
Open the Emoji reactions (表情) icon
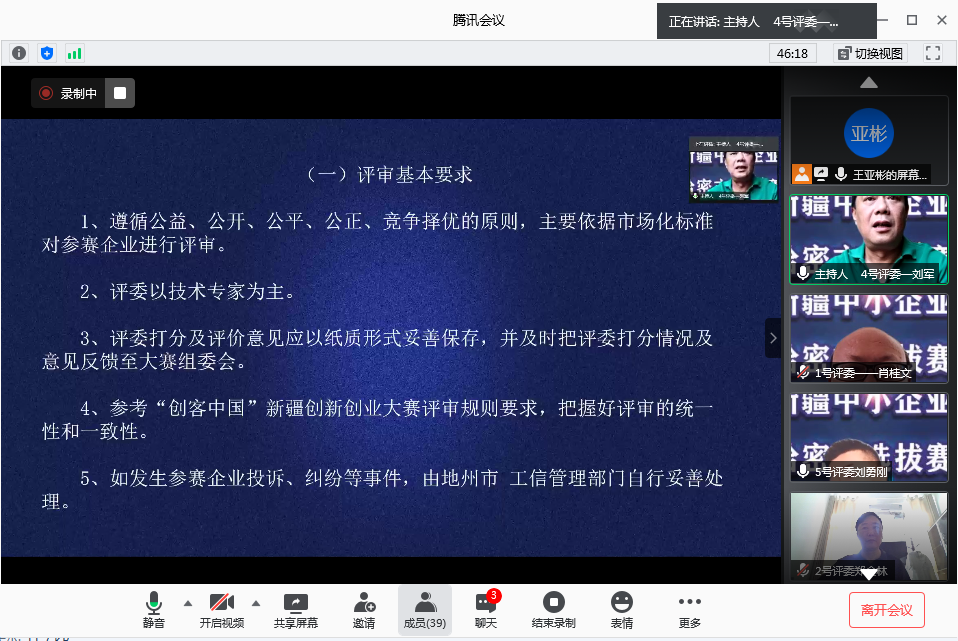click(x=622, y=610)
